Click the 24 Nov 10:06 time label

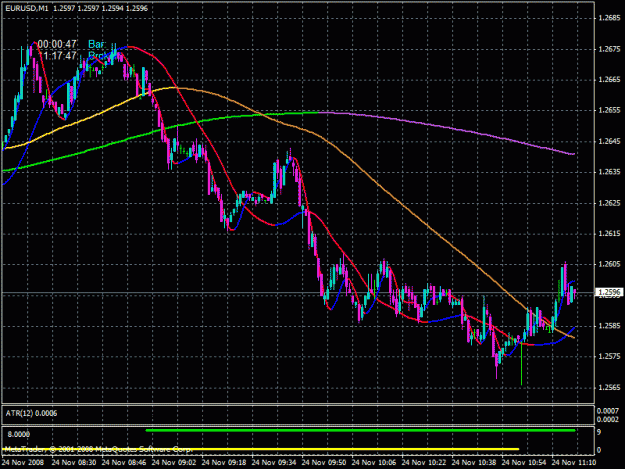pyautogui.click(x=373, y=463)
